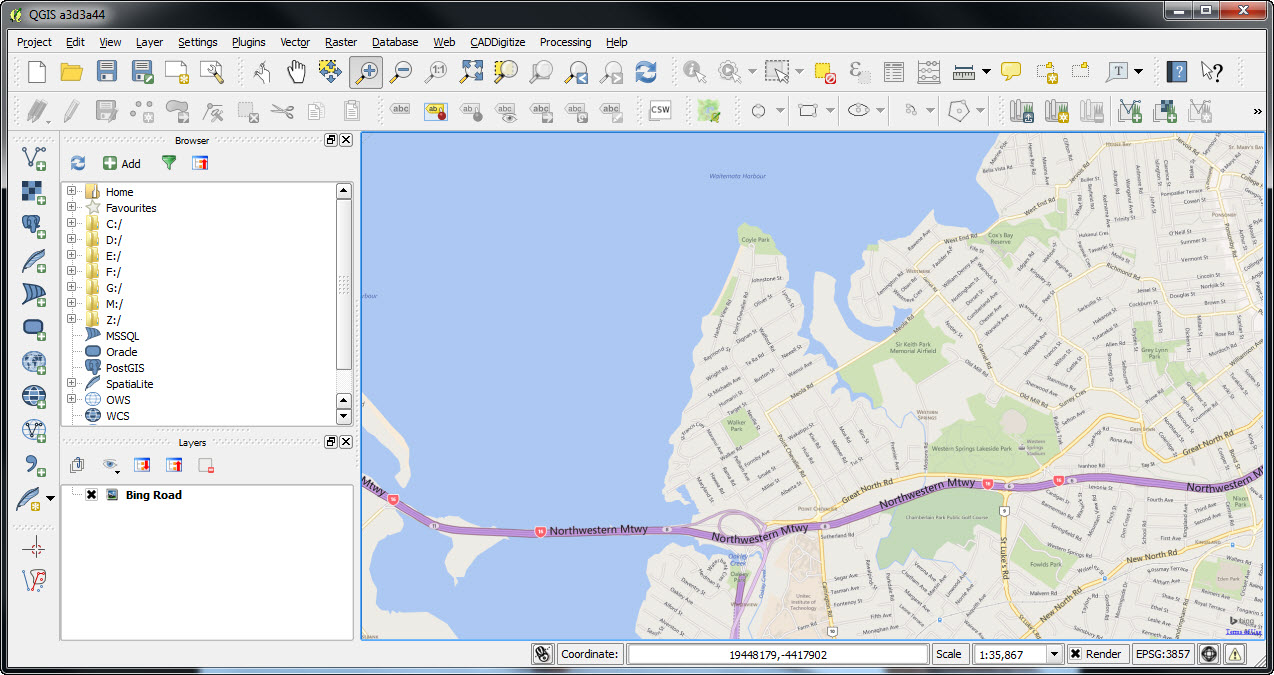Click the Coordinate input field
This screenshot has height=675, width=1274.
[x=777, y=654]
